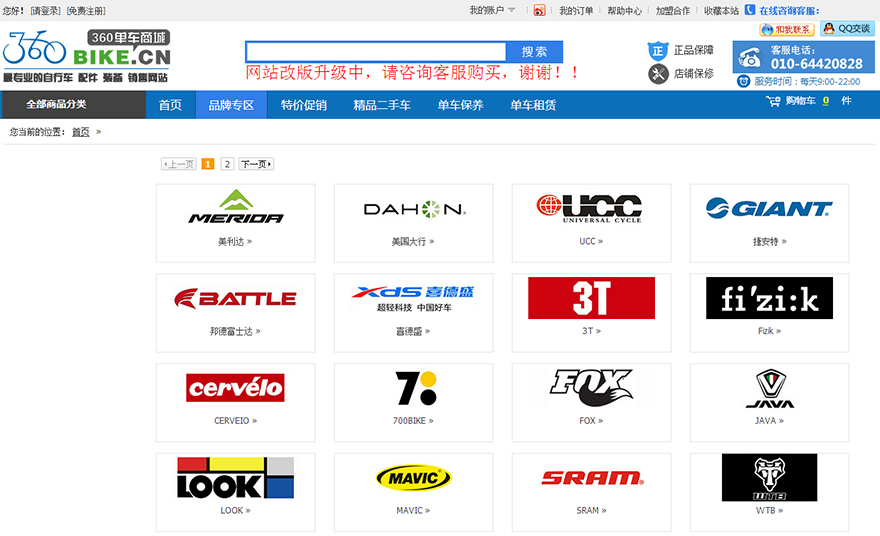This screenshot has width=880, height=536.
Task: Open the 我的订单 link
Action: tap(576, 11)
